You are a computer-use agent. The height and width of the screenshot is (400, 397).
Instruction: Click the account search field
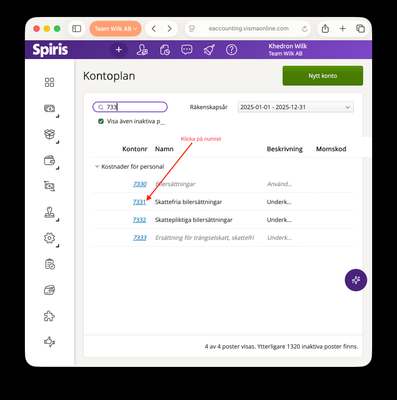pyautogui.click(x=130, y=107)
